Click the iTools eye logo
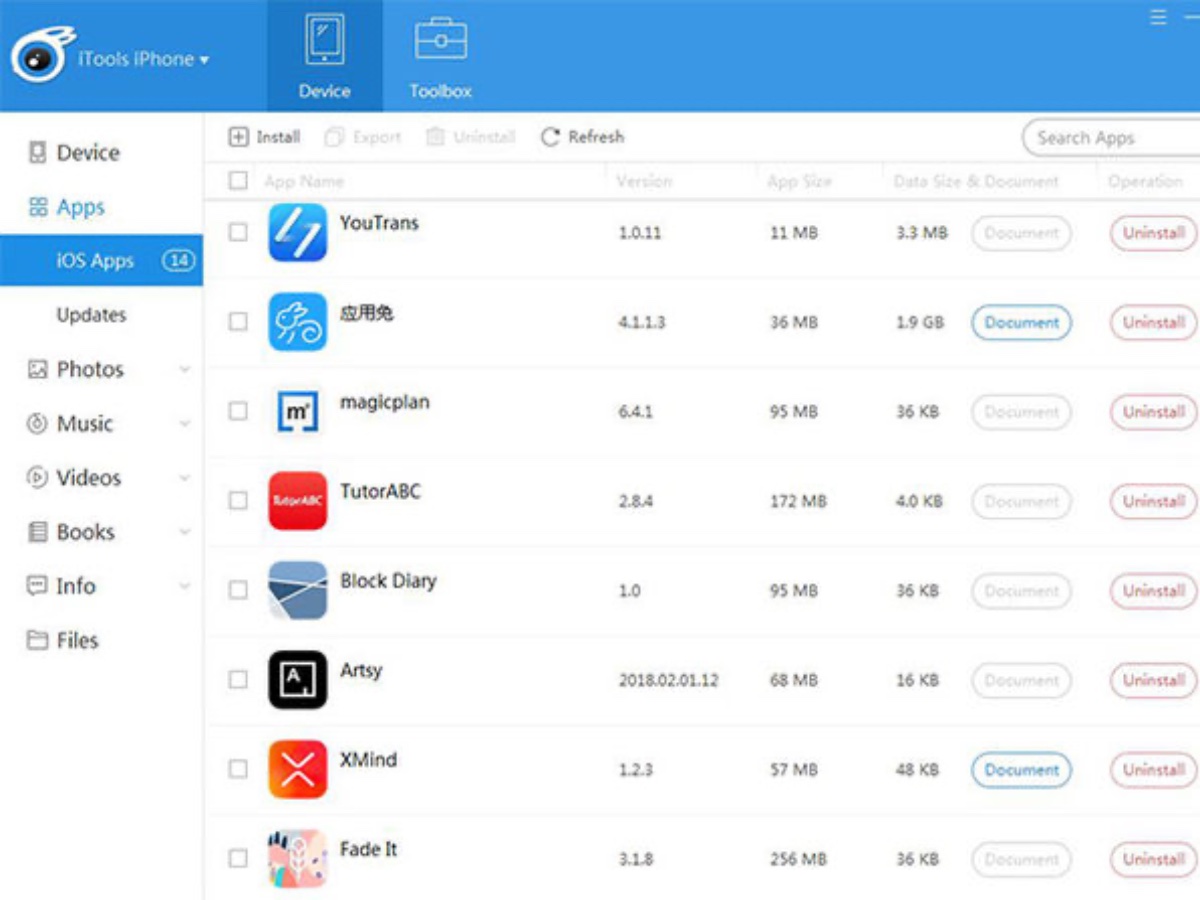1200x900 pixels. coord(43,56)
